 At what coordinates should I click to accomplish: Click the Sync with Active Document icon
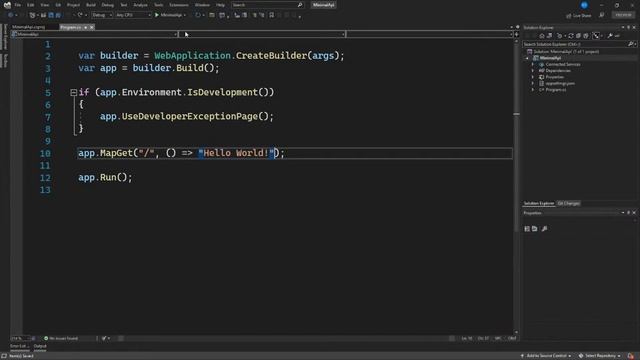point(571,36)
